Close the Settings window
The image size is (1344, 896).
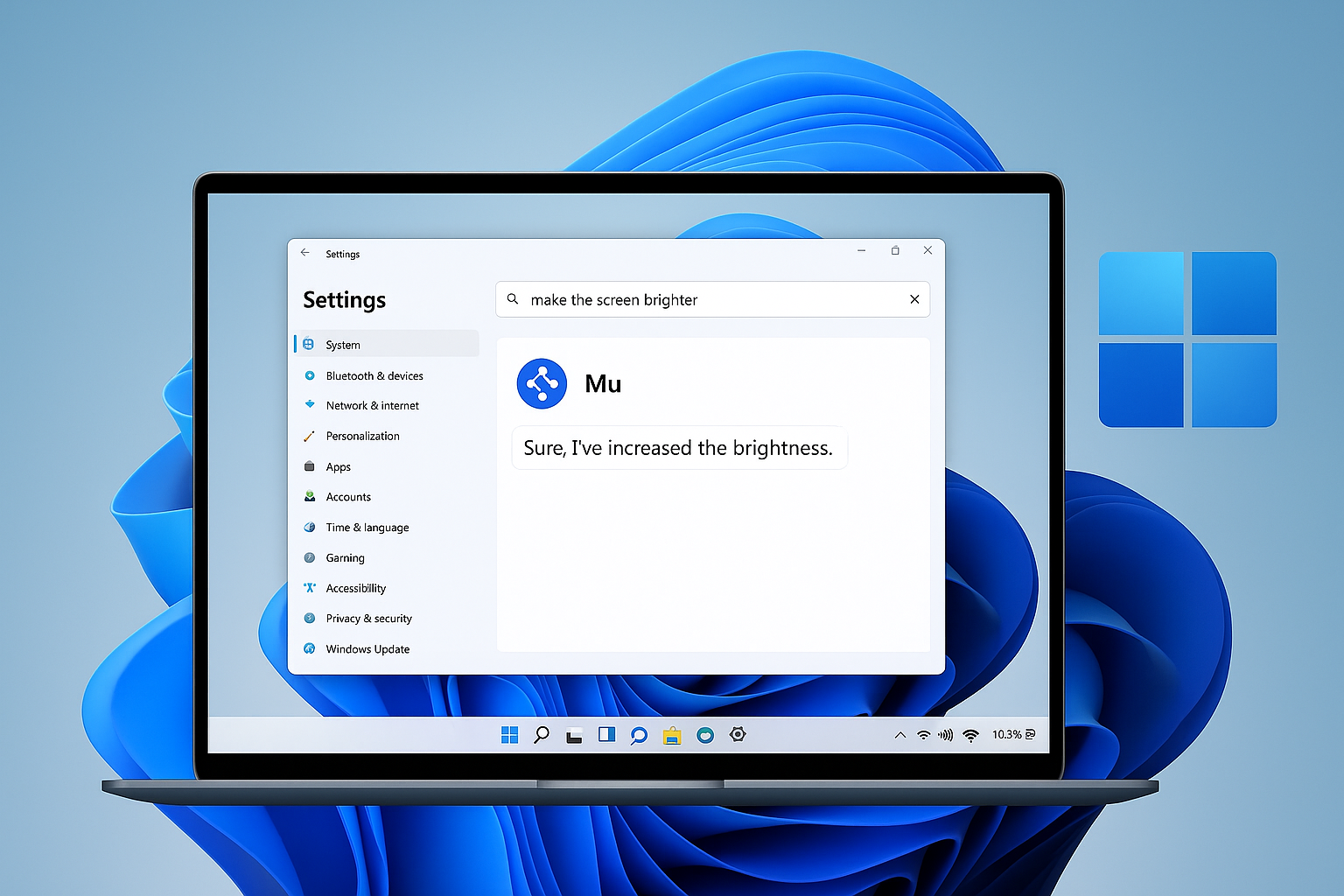coord(927,250)
